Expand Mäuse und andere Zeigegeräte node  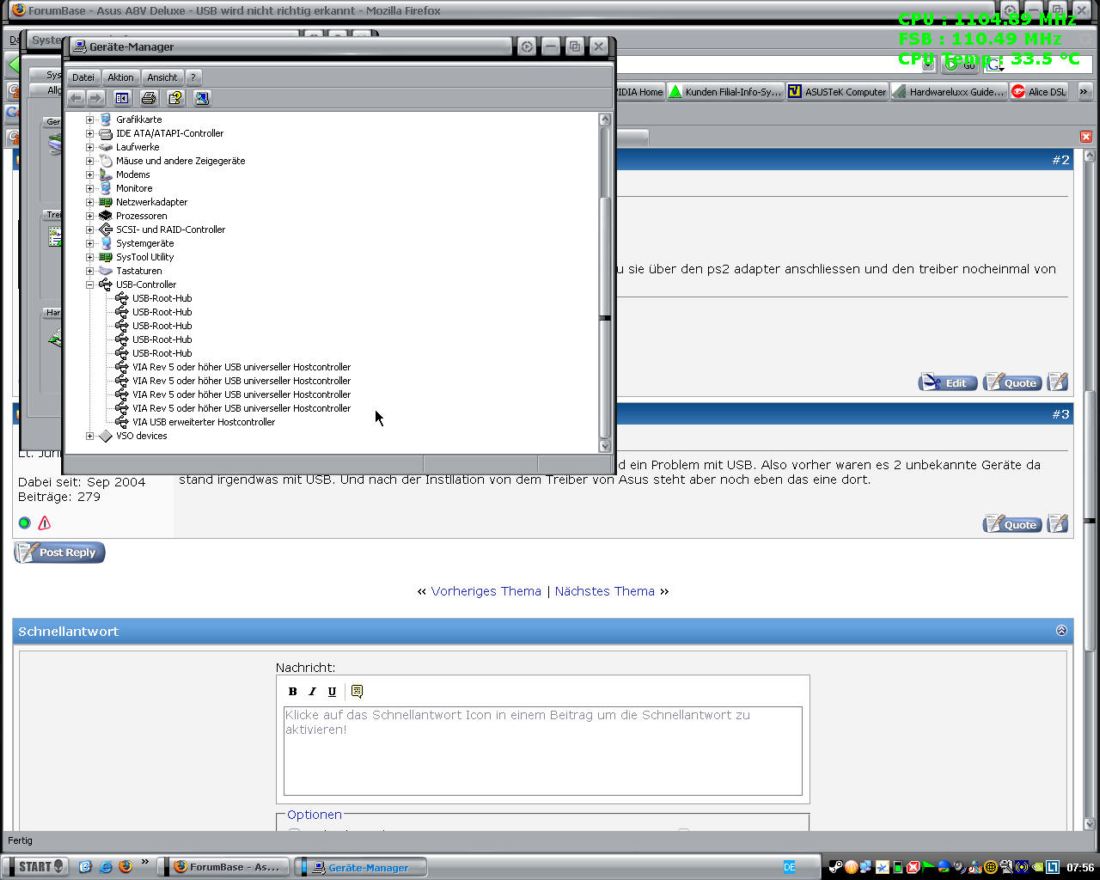(90, 161)
